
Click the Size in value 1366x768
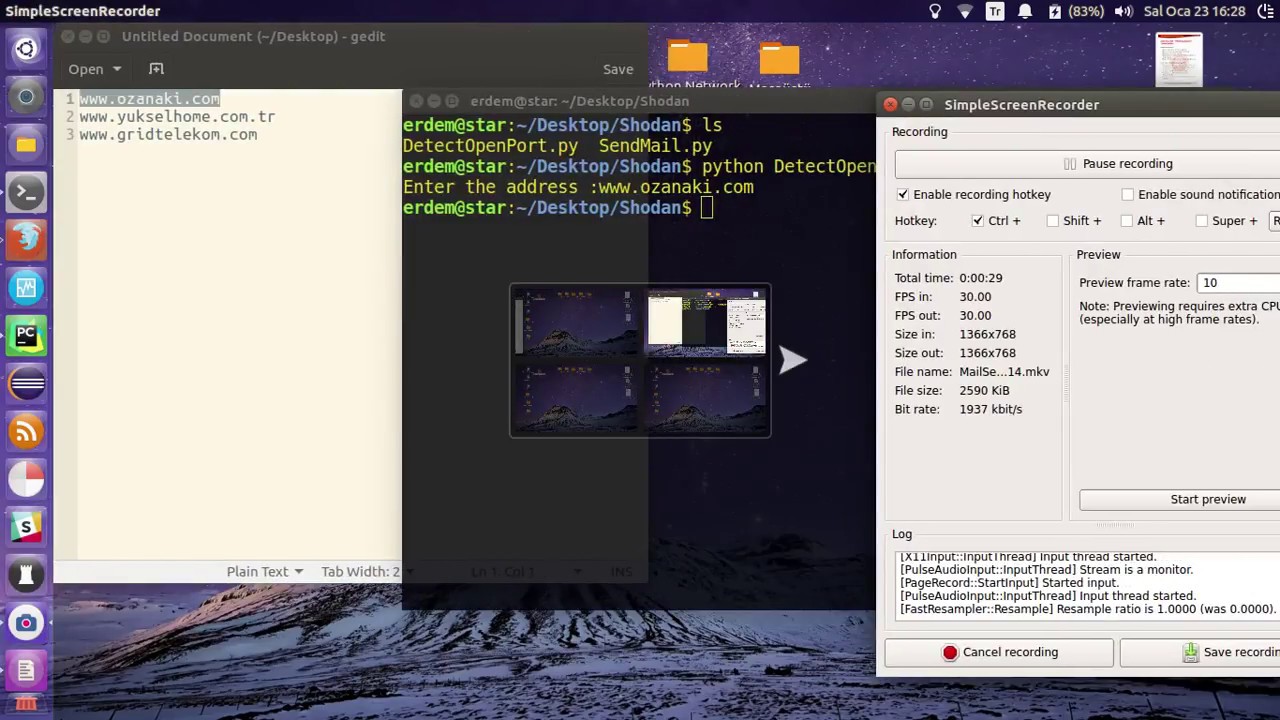tap(987, 334)
